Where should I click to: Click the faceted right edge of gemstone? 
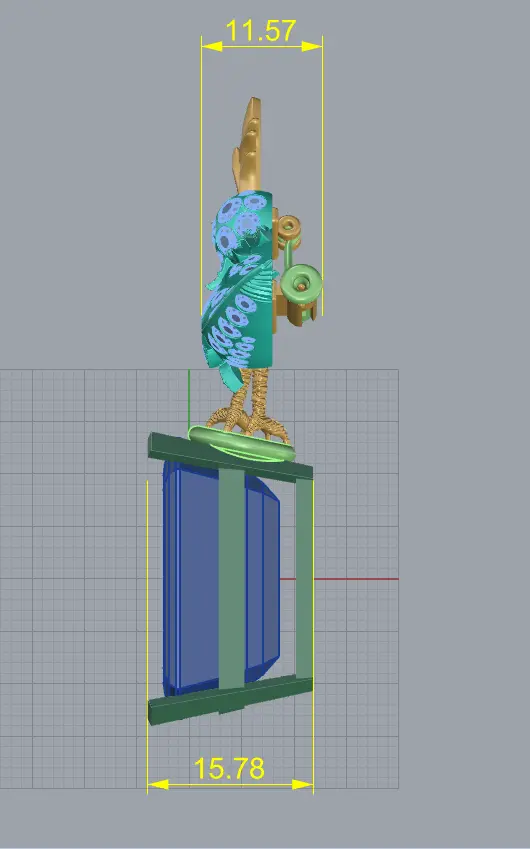click(270, 578)
